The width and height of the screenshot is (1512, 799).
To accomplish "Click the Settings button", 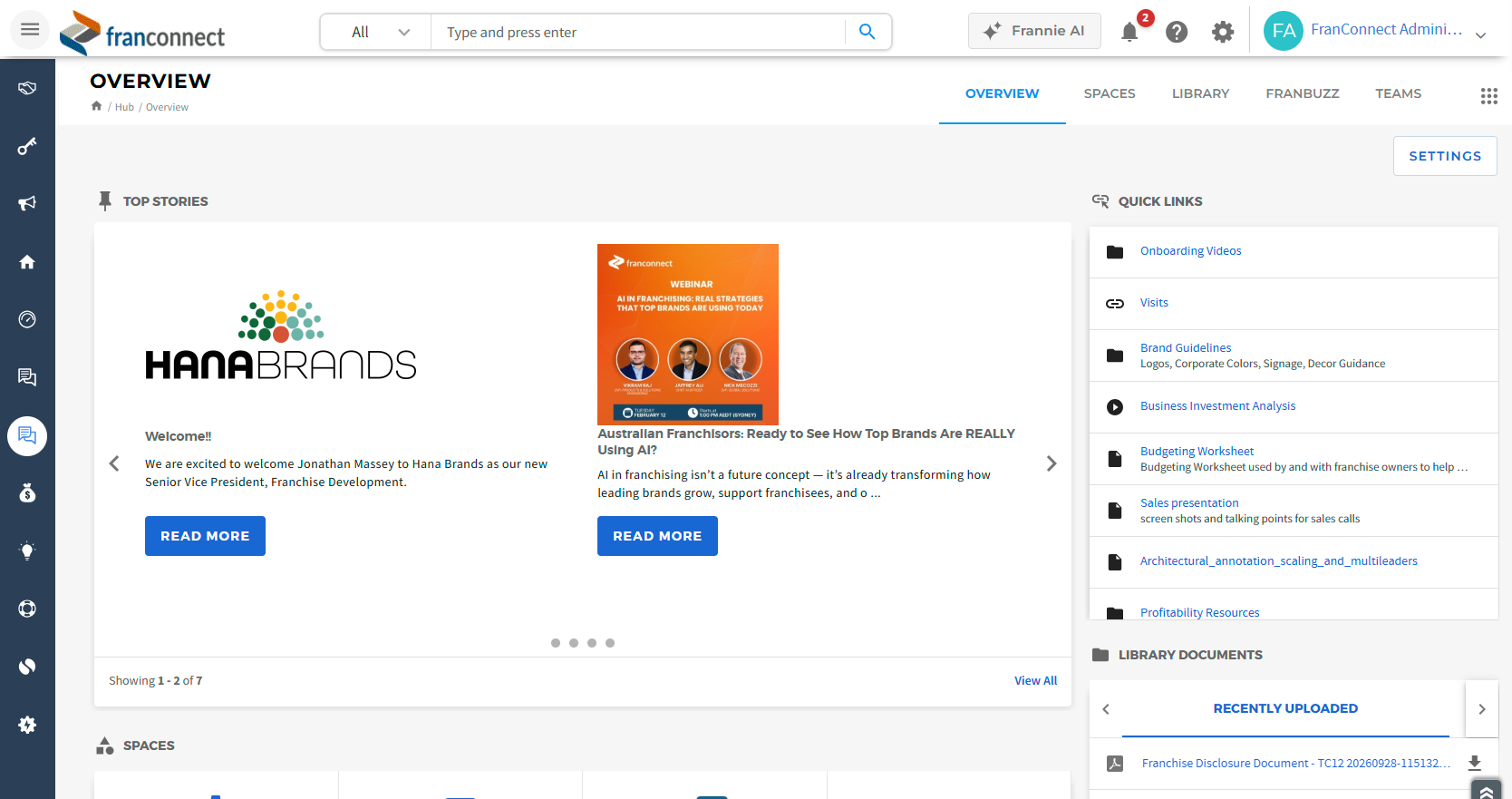I will click(x=1445, y=156).
